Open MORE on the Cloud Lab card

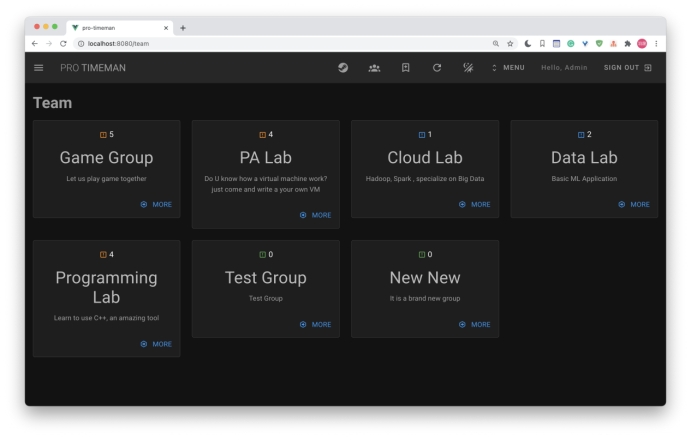pos(475,204)
